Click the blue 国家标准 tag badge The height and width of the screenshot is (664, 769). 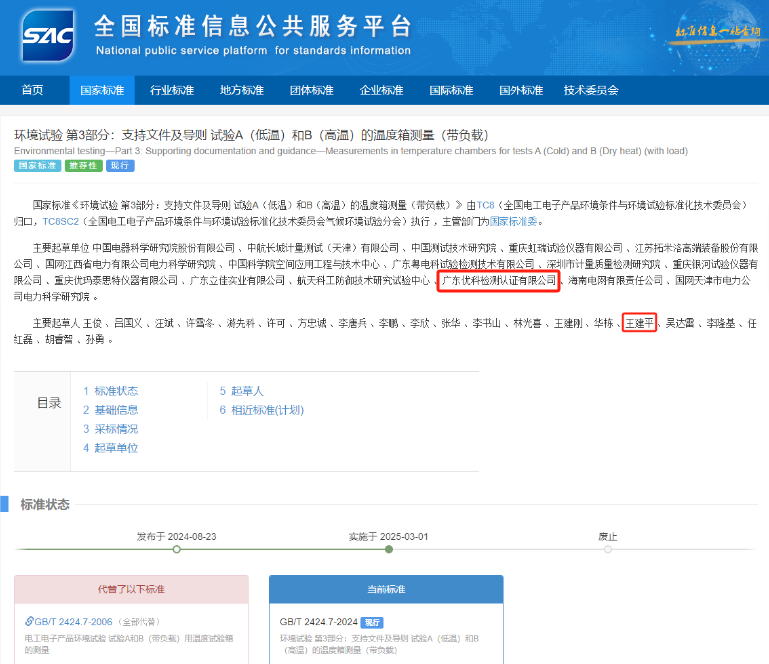37,165
